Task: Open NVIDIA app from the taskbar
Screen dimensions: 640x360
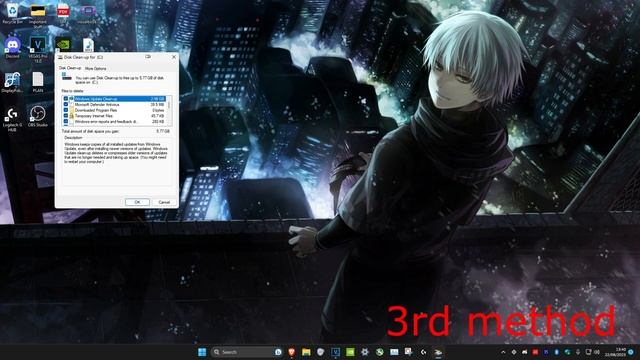Action: point(350,352)
